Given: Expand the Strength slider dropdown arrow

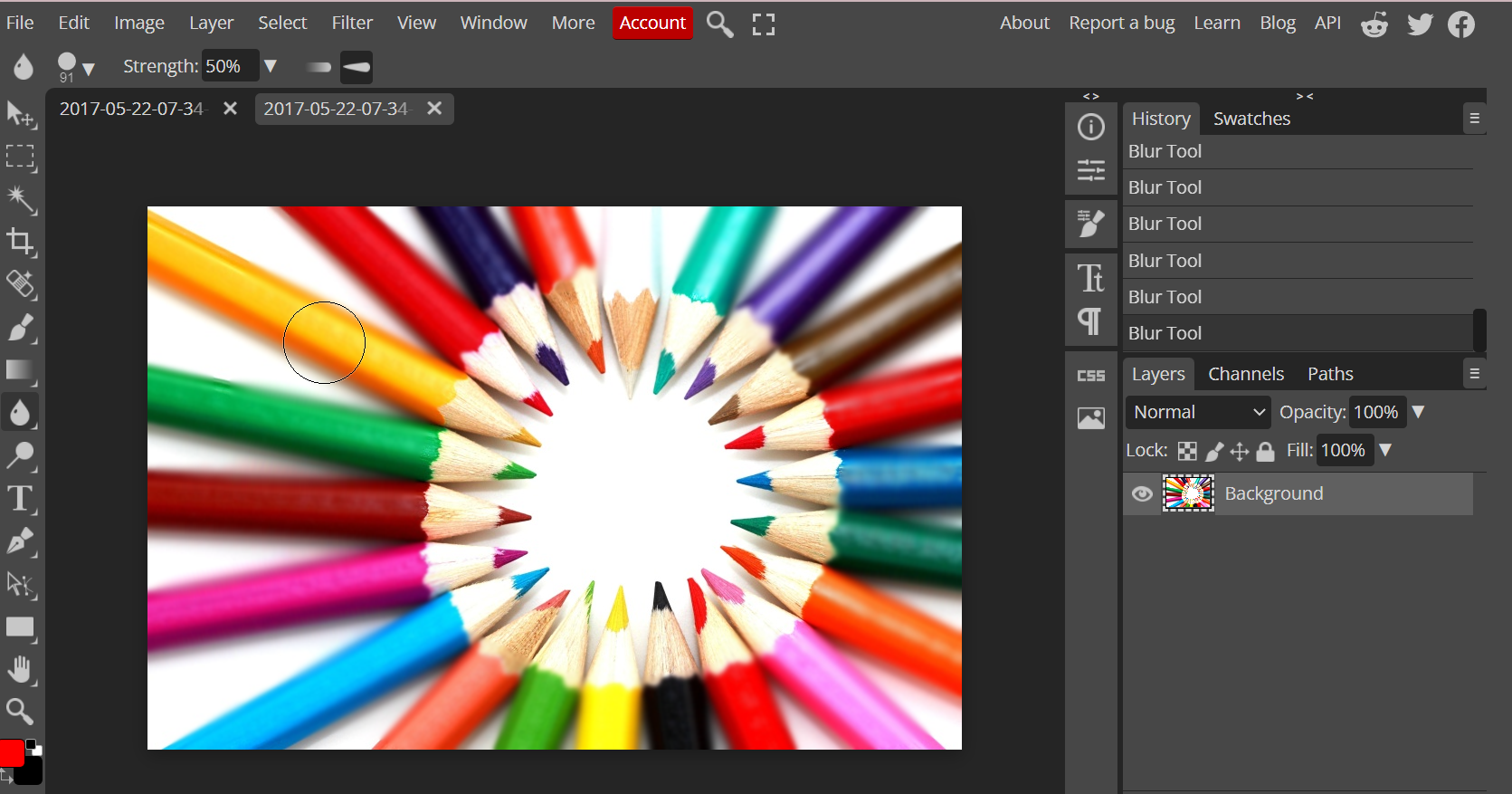Looking at the screenshot, I should 270,66.
